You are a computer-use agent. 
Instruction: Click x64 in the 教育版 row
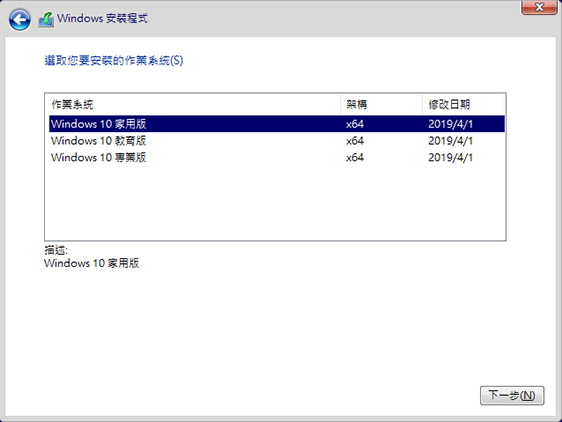coord(355,141)
